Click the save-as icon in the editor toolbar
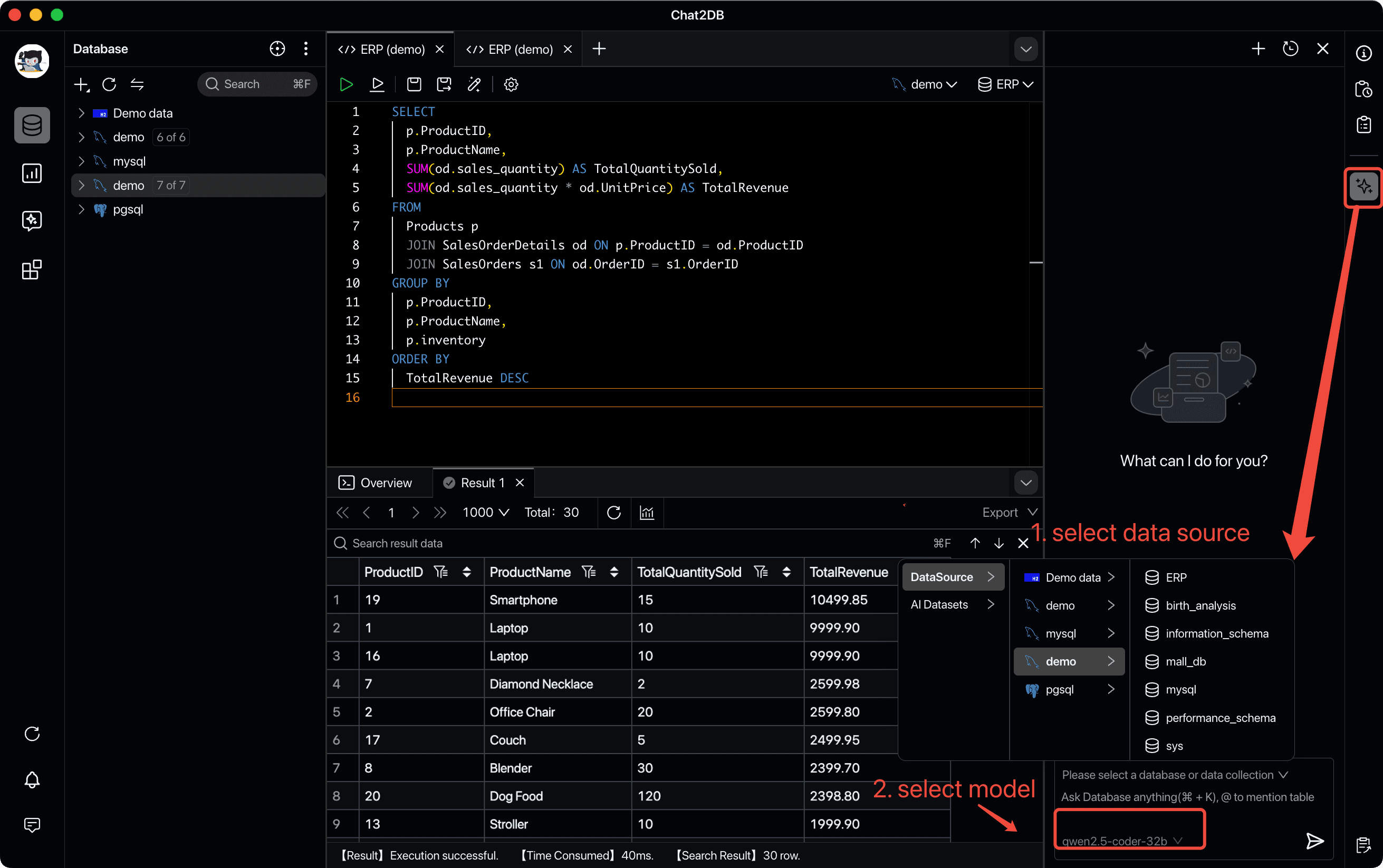The width and height of the screenshot is (1383, 868). pyautogui.click(x=444, y=84)
